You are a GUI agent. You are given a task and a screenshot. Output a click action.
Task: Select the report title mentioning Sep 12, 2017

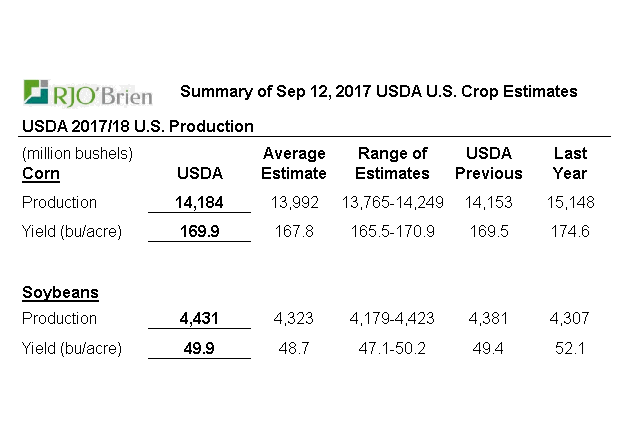(378, 91)
